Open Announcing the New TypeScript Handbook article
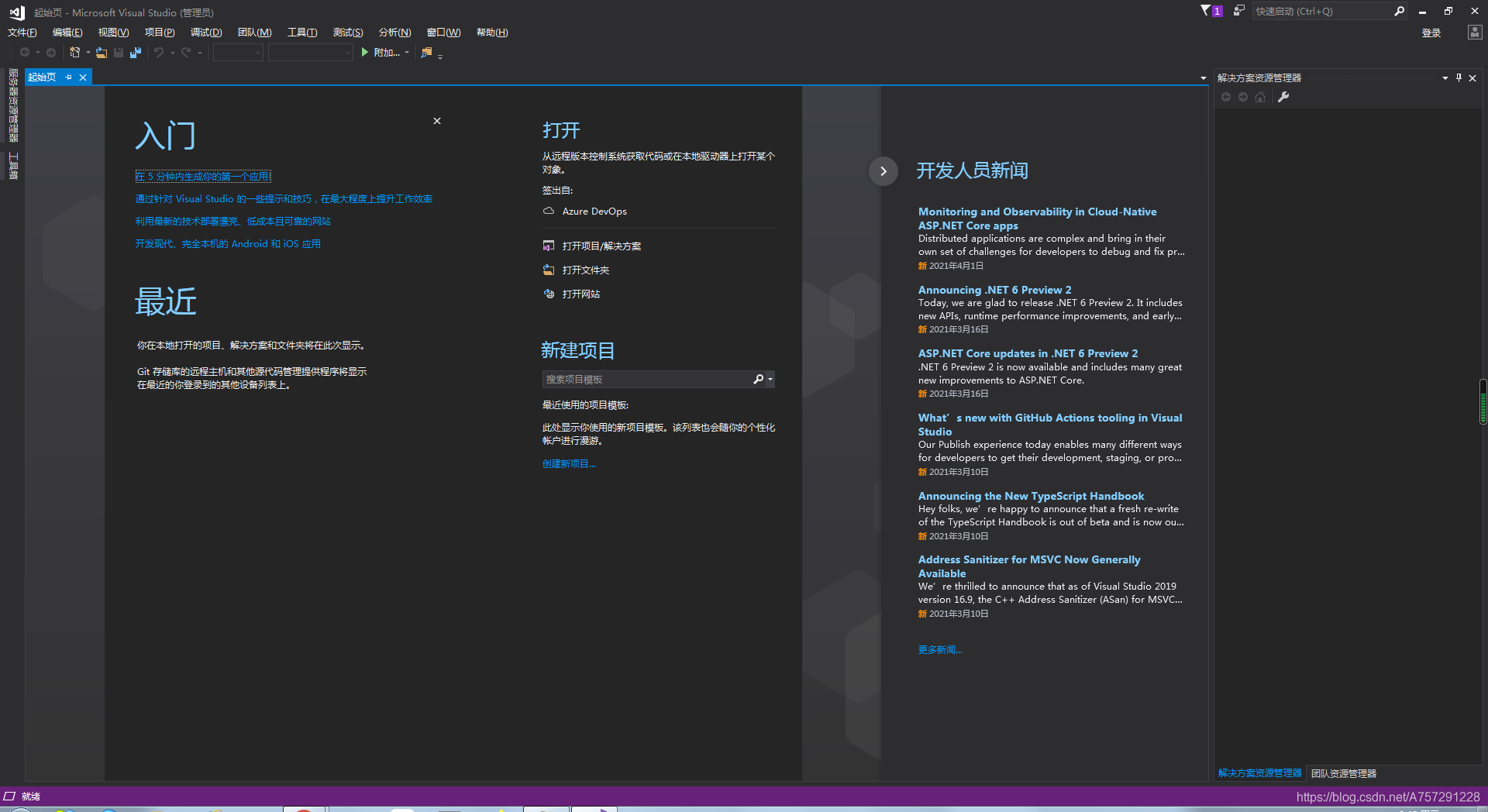Viewport: 1488px width, 812px height. [1031, 496]
